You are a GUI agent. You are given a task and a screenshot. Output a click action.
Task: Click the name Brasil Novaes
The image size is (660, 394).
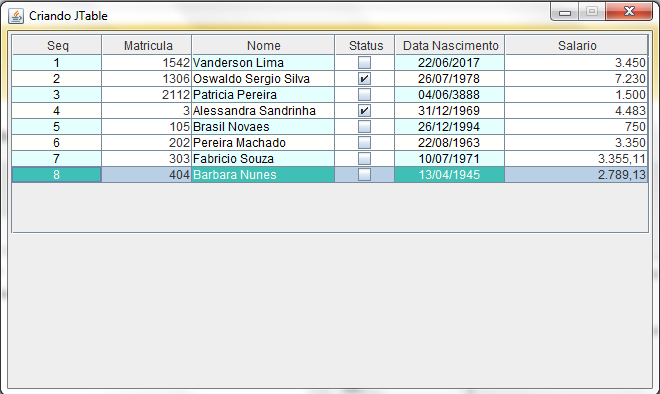click(x=263, y=127)
